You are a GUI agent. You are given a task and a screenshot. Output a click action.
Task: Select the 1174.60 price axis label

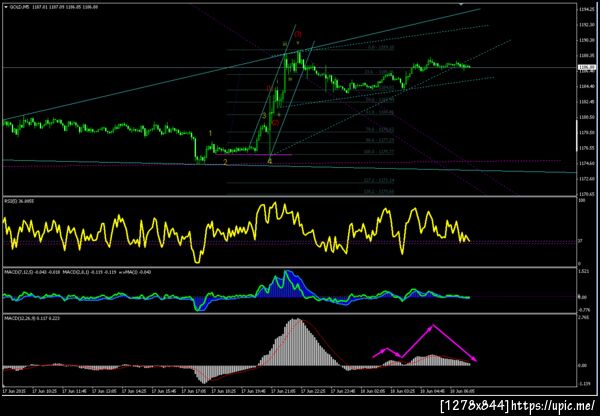[587, 163]
